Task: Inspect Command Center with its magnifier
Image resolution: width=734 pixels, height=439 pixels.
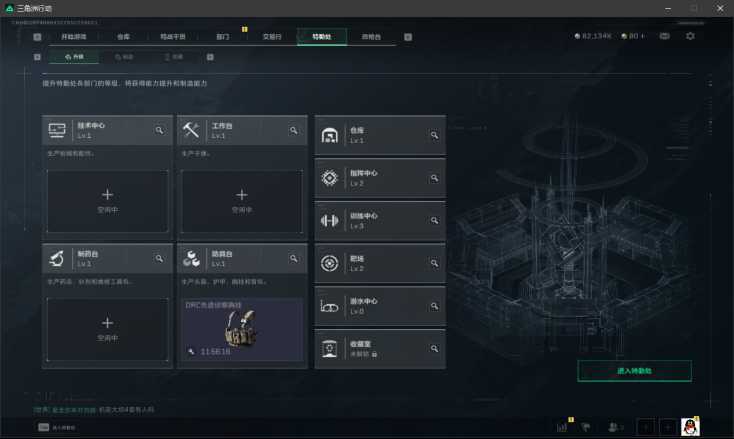Action: click(434, 178)
